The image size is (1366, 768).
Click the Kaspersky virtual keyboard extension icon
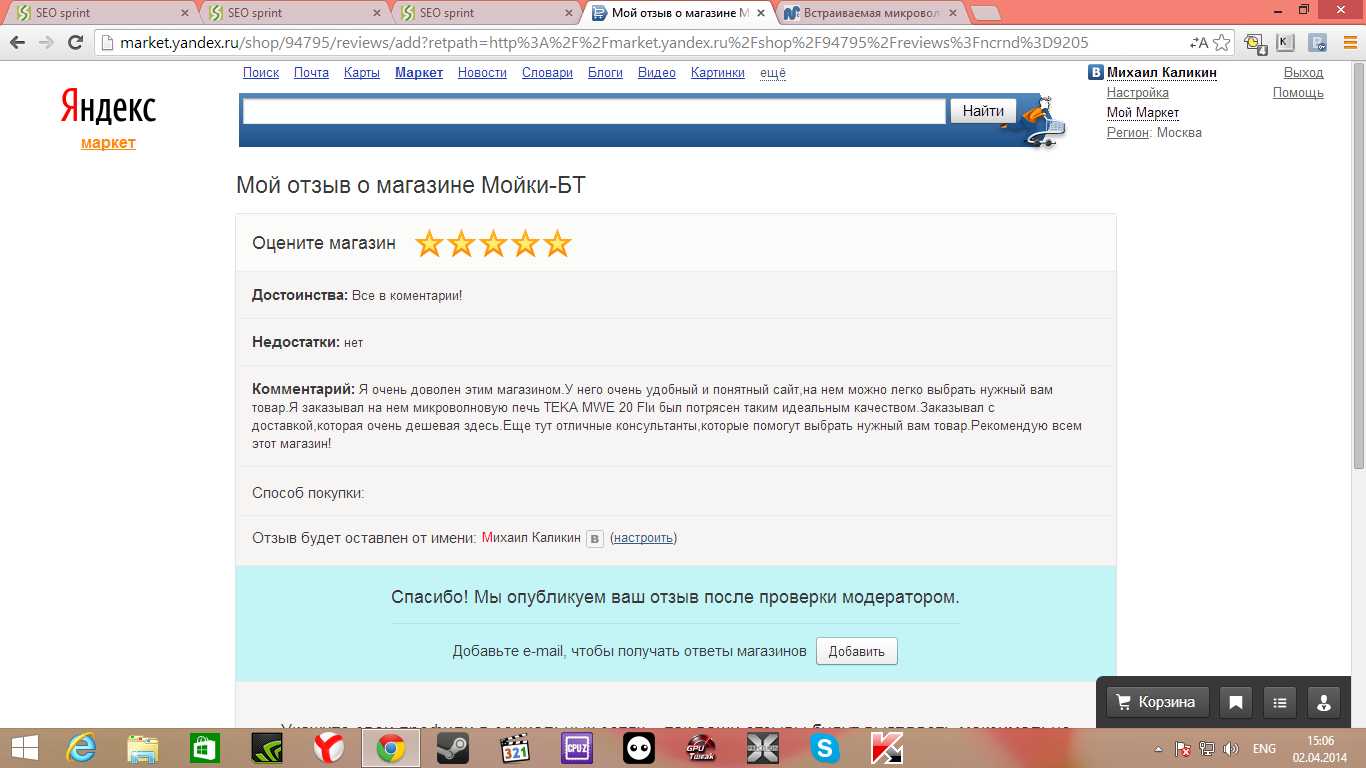click(x=1286, y=43)
